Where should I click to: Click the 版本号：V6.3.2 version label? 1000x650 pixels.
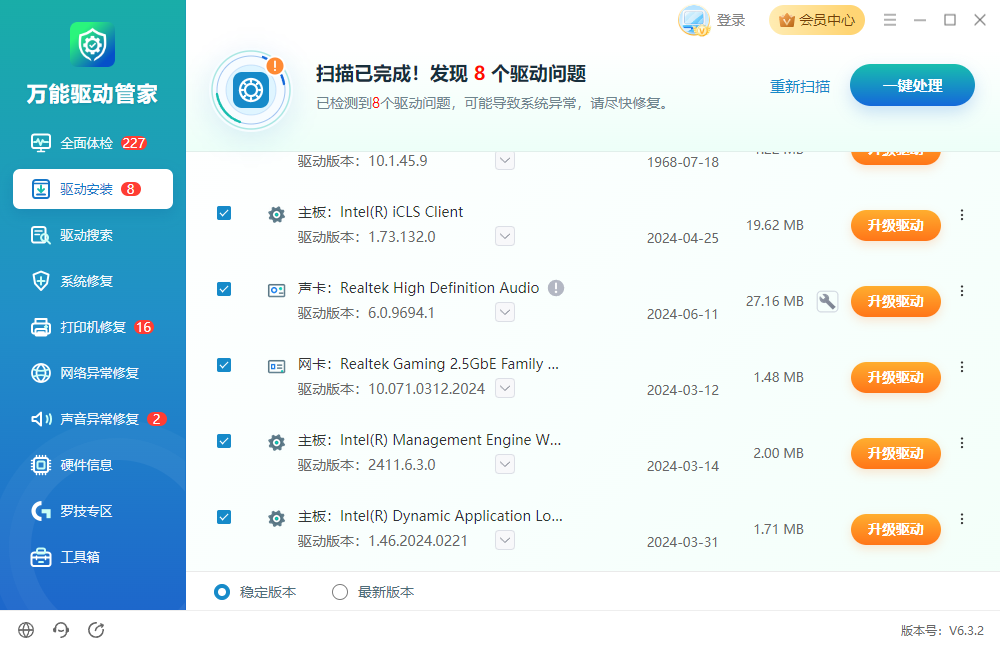click(942, 630)
